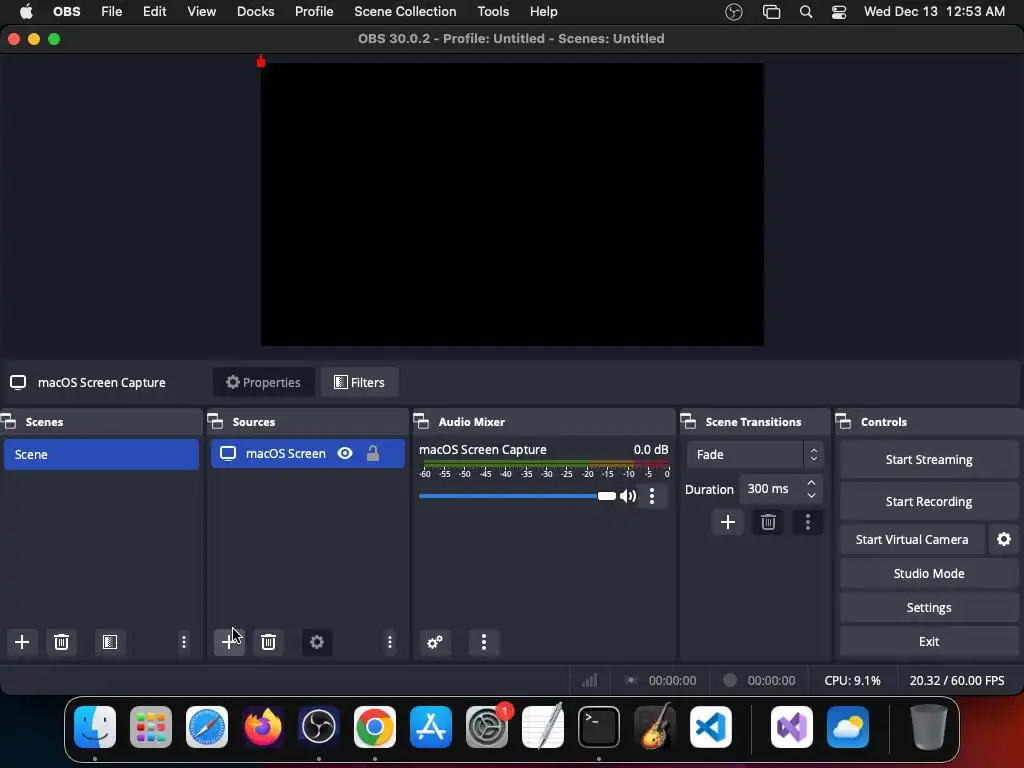Float the Scenes dock panel icon

(x=9, y=421)
